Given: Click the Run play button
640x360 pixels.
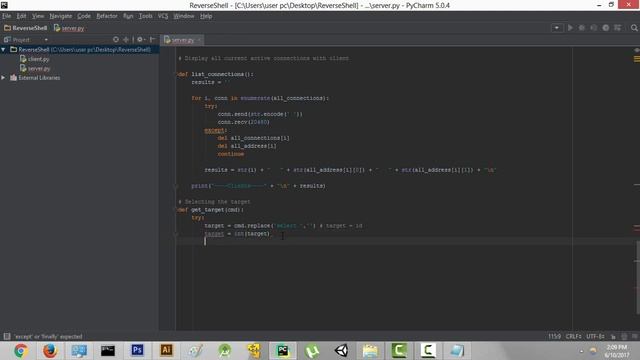Looking at the screenshot, I should click(x=570, y=28).
